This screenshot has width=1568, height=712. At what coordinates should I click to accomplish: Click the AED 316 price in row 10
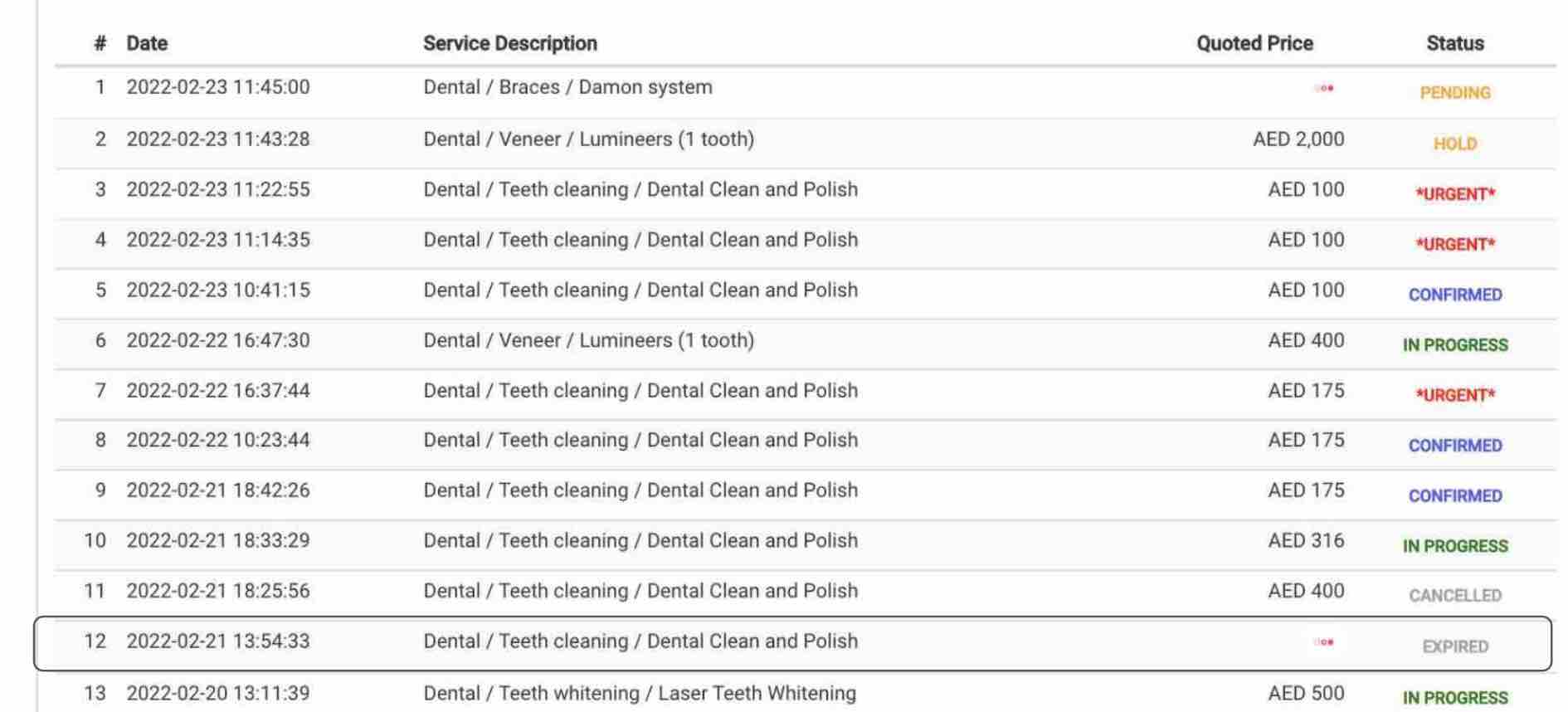point(1306,541)
